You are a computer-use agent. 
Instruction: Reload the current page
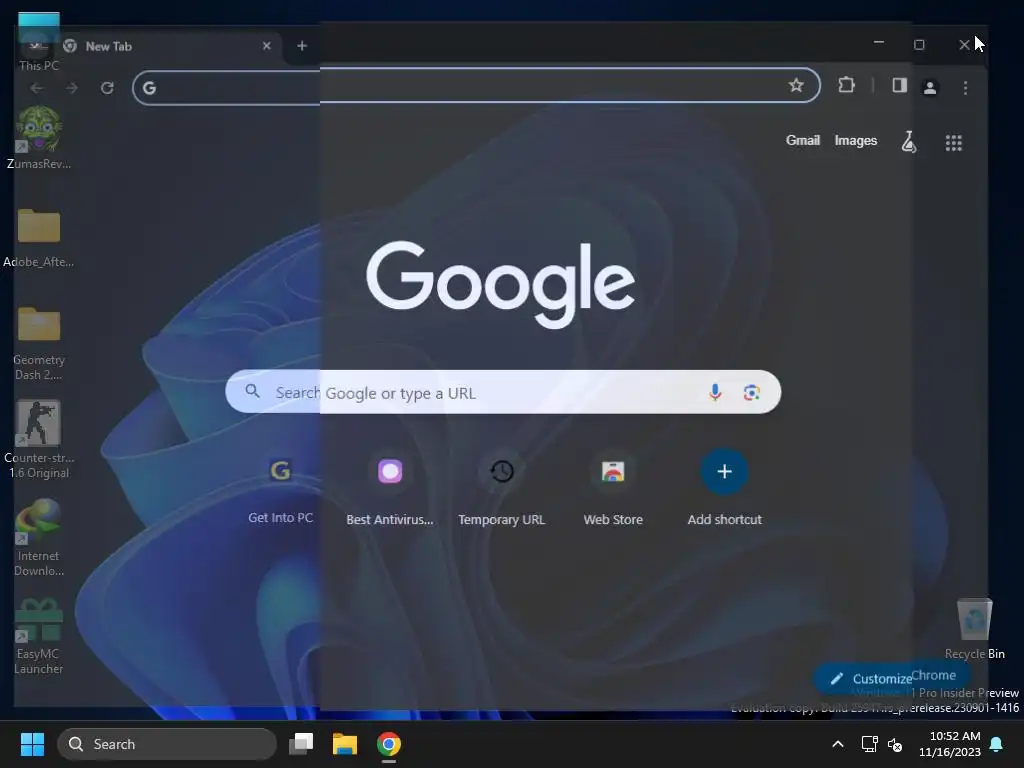(107, 88)
